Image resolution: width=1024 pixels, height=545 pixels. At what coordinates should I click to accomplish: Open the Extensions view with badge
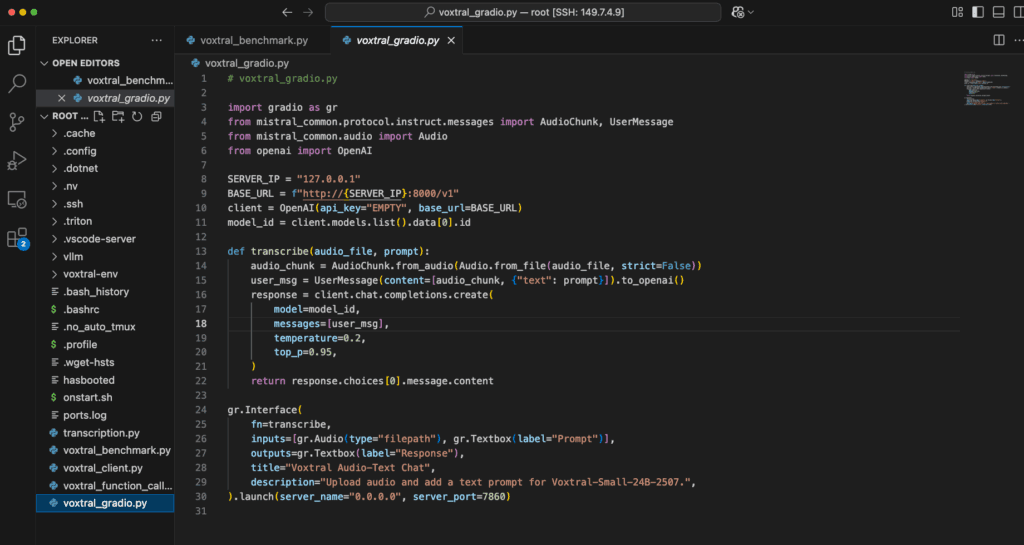coord(17,238)
